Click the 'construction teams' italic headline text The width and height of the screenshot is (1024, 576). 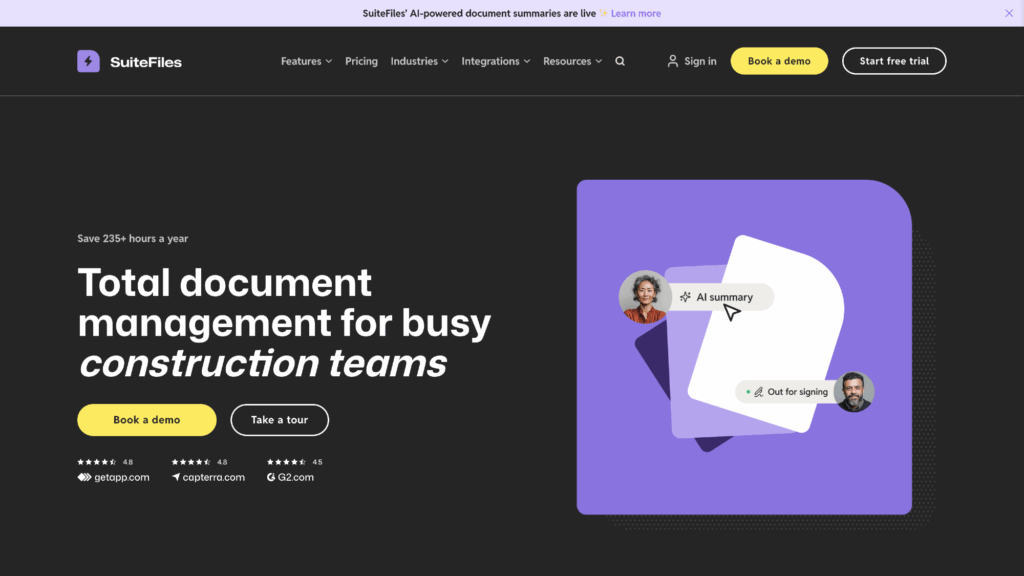coord(263,363)
